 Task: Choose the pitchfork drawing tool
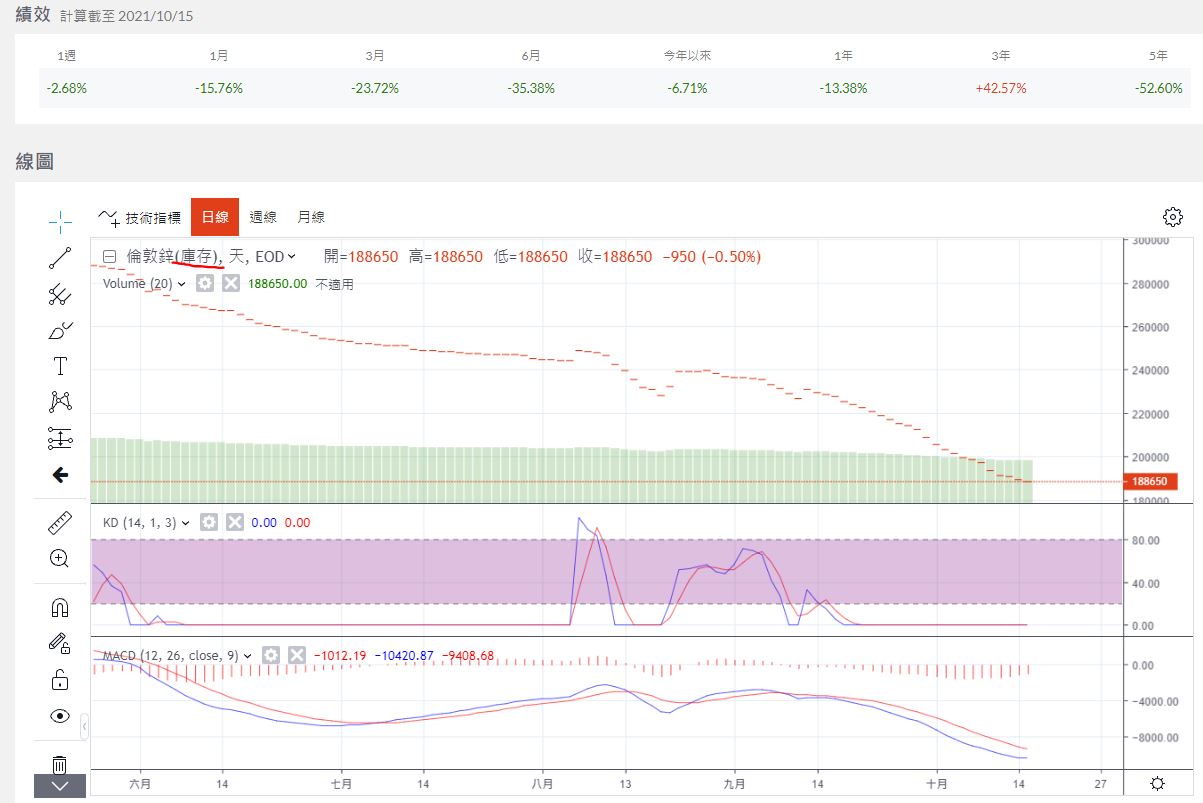(x=60, y=294)
